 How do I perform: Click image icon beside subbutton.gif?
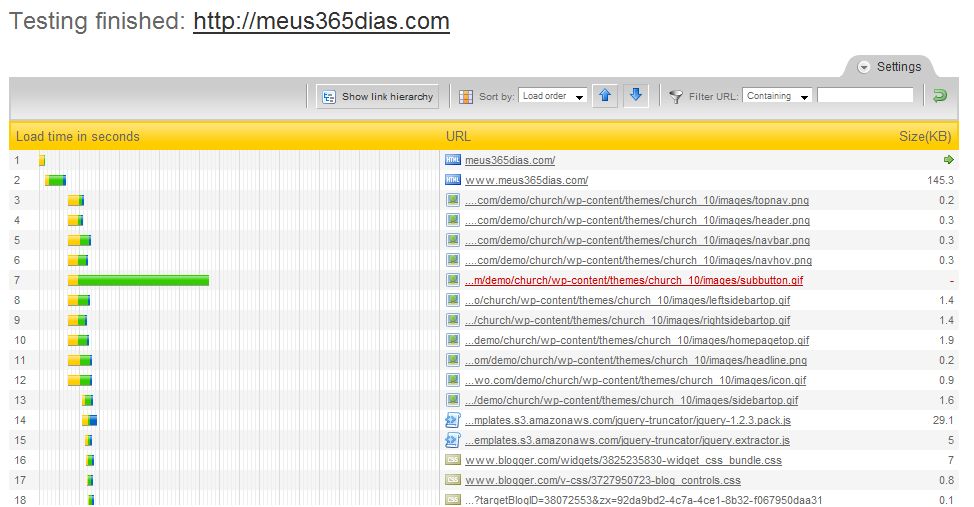[x=453, y=280]
